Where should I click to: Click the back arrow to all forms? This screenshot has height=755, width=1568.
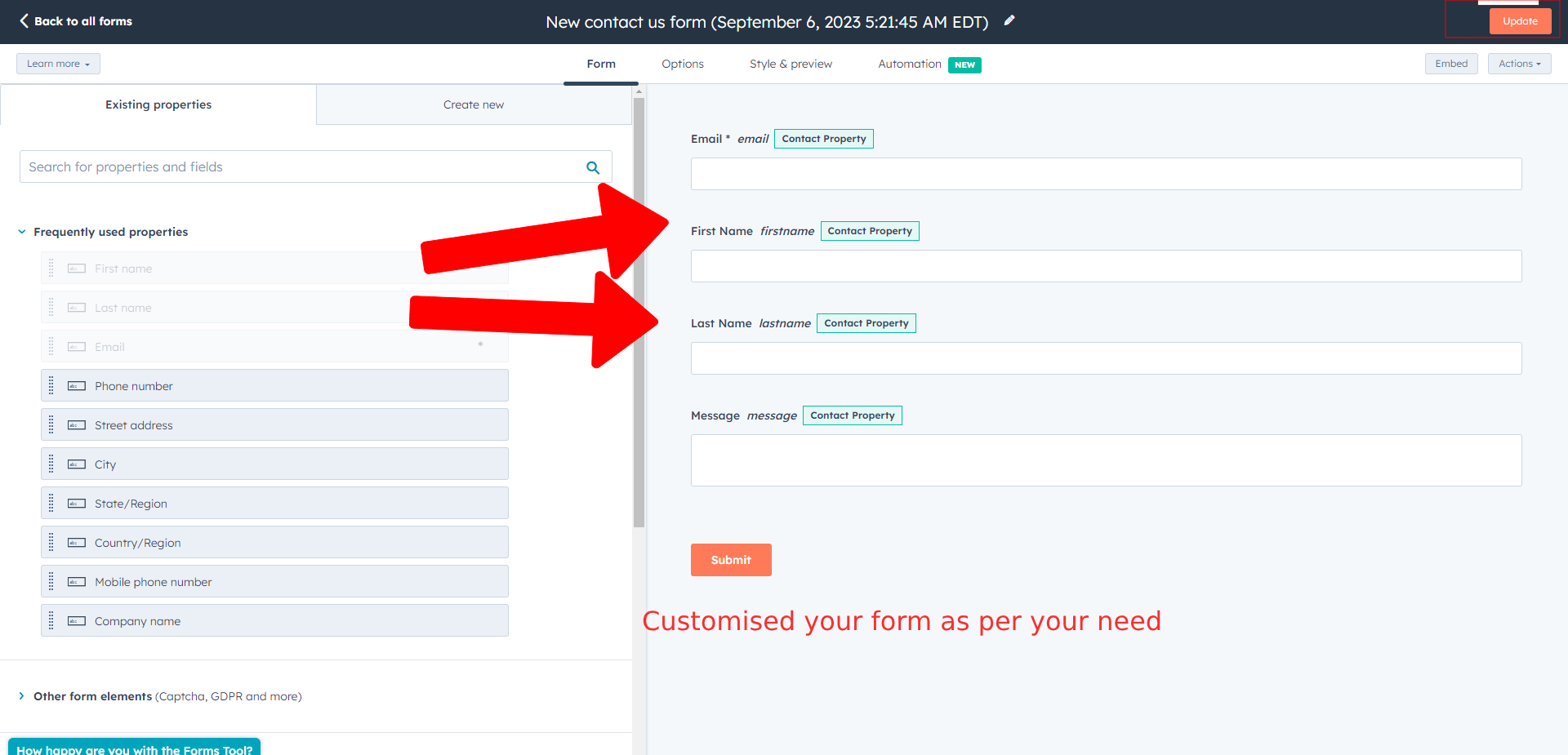[x=24, y=21]
